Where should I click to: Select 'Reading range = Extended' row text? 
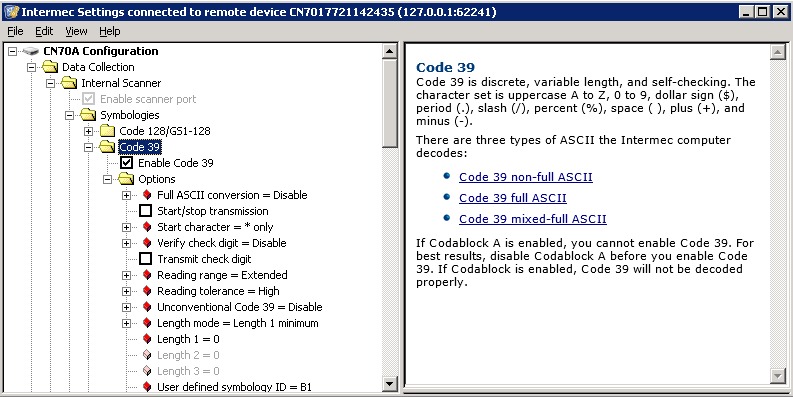[222, 275]
